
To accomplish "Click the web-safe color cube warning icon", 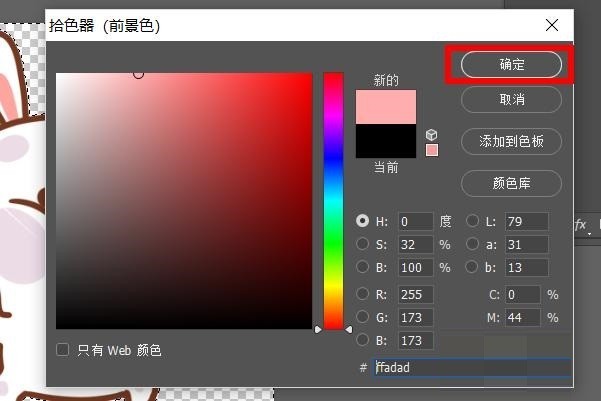I will (x=432, y=134).
